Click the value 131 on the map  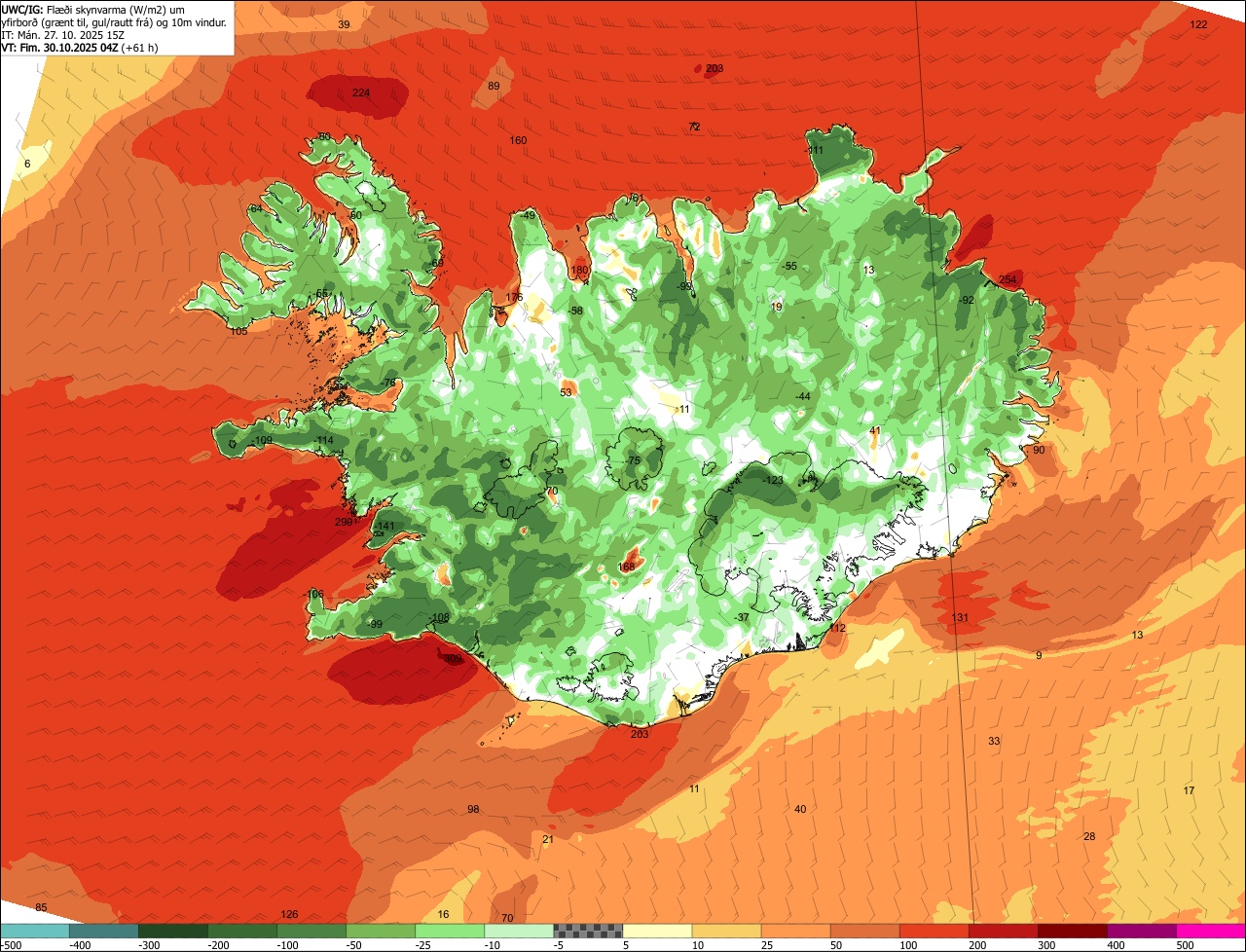click(961, 618)
